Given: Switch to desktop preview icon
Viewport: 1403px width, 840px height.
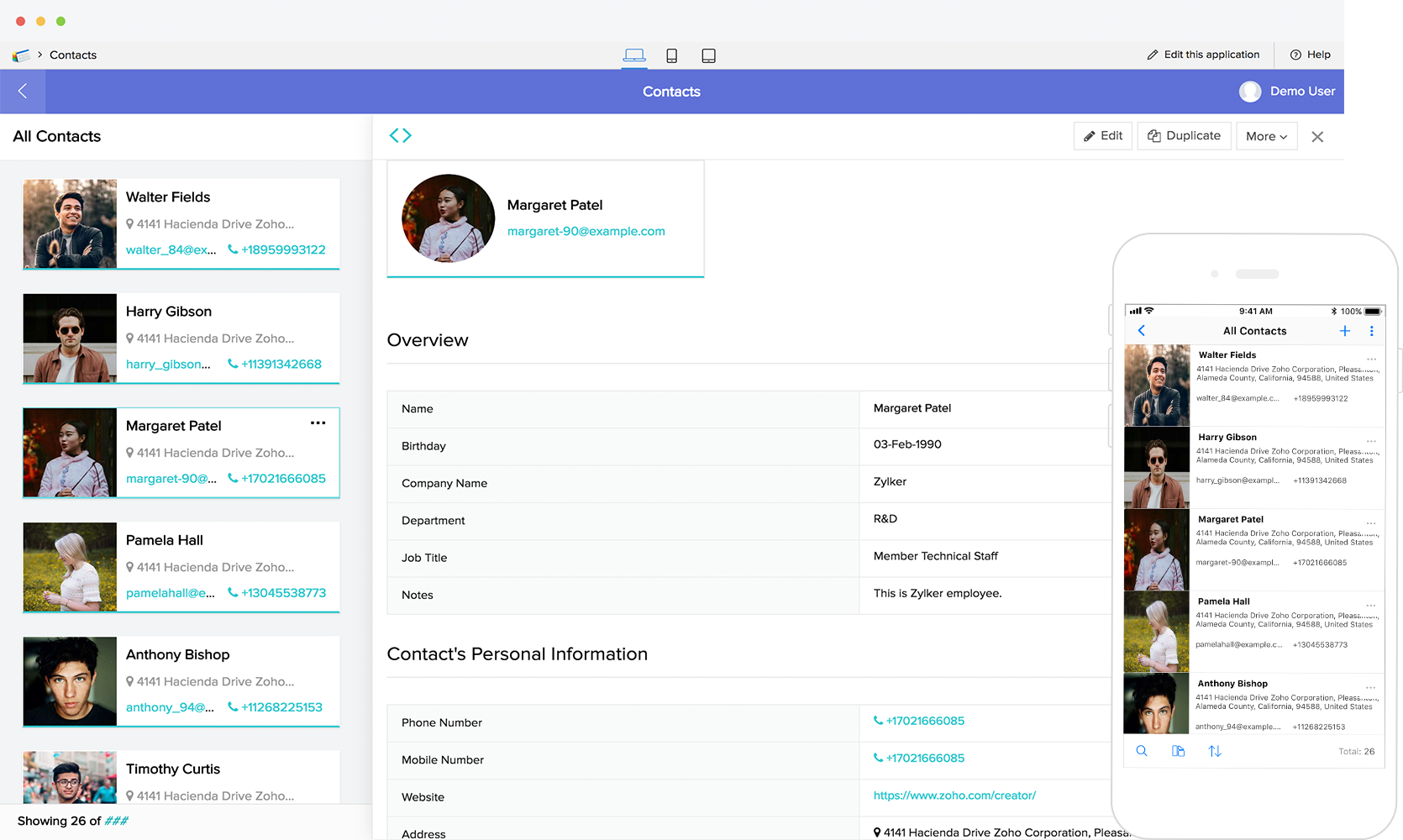Looking at the screenshot, I should (634, 55).
